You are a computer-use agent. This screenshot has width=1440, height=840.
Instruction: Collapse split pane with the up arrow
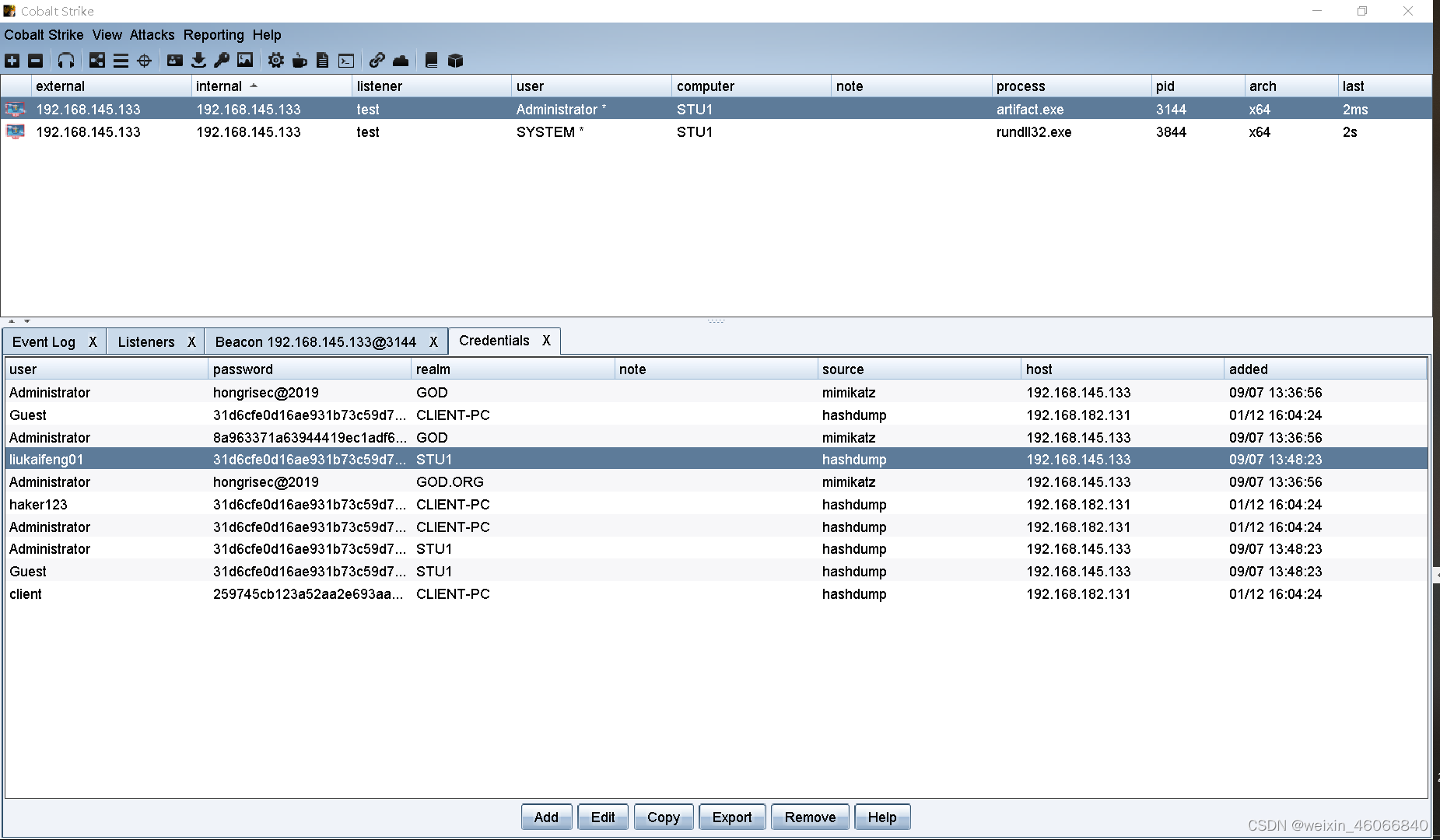click(12, 321)
